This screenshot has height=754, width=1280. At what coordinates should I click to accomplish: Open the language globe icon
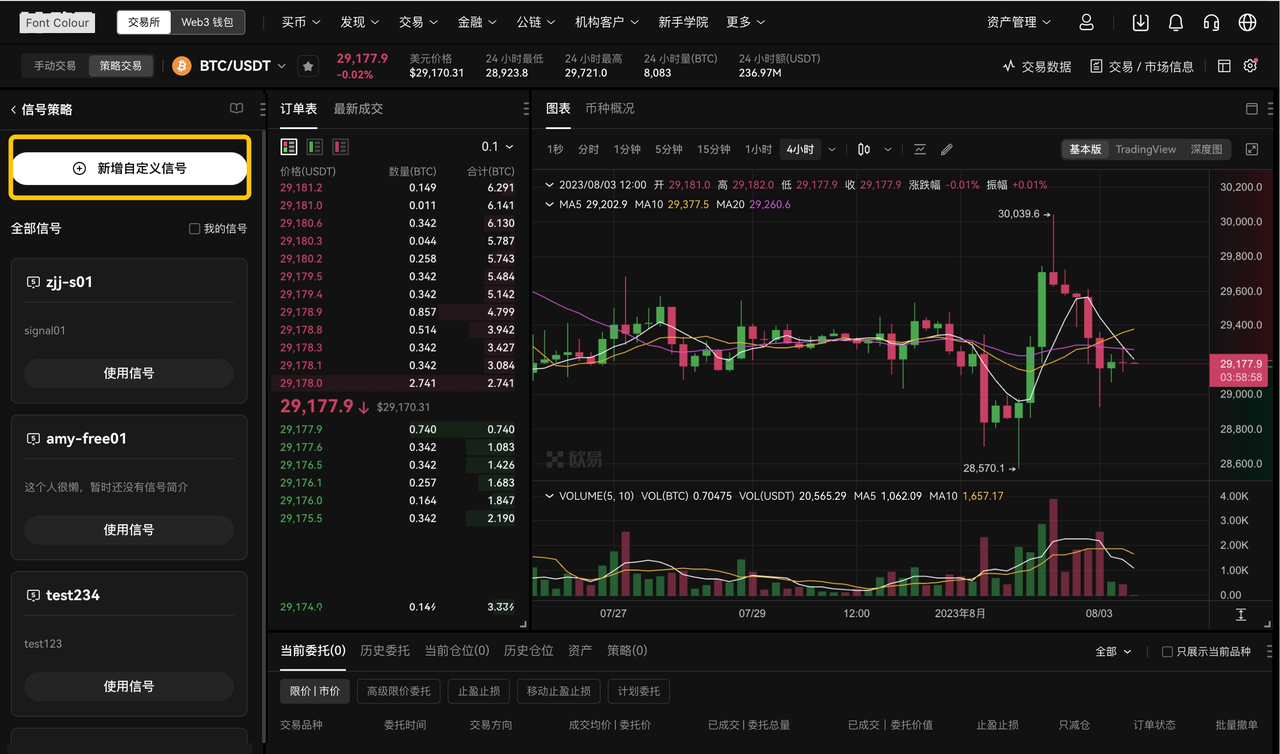click(x=1247, y=22)
